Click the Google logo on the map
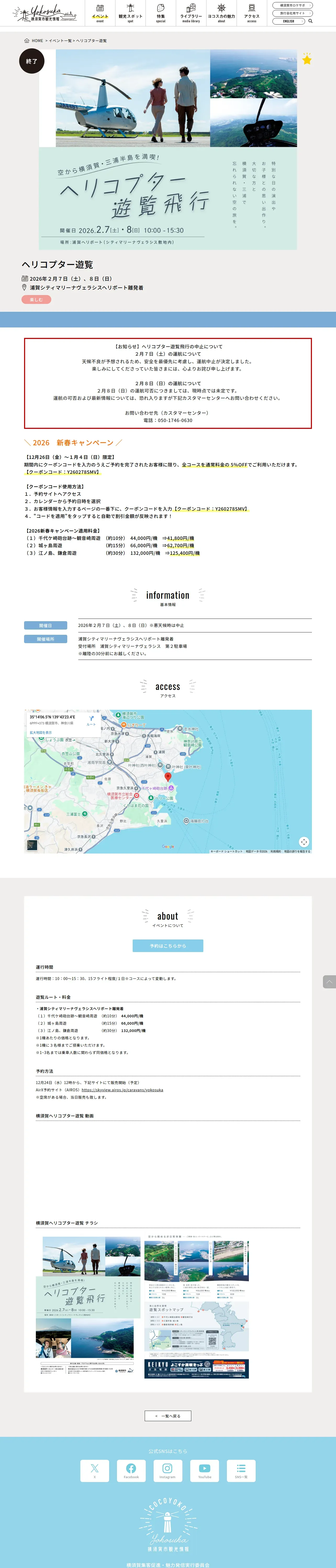The height and width of the screenshot is (1568, 336). point(168,847)
